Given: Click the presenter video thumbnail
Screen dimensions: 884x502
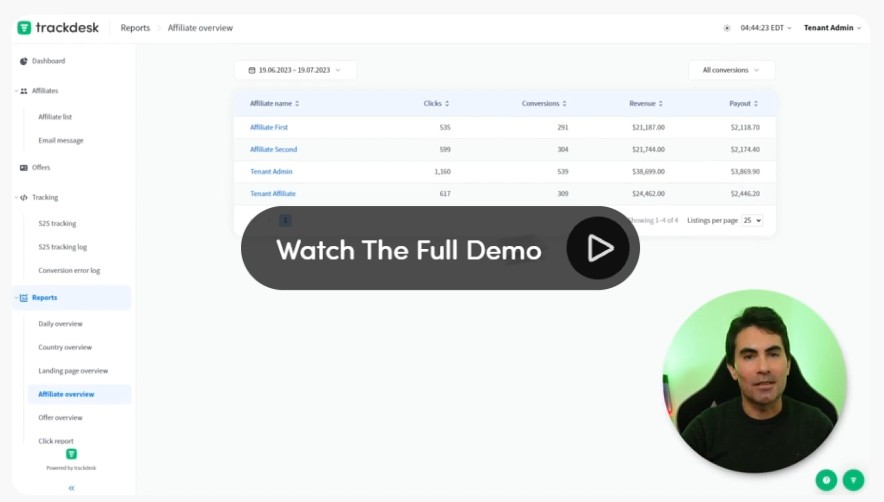Looking at the screenshot, I should [754, 381].
